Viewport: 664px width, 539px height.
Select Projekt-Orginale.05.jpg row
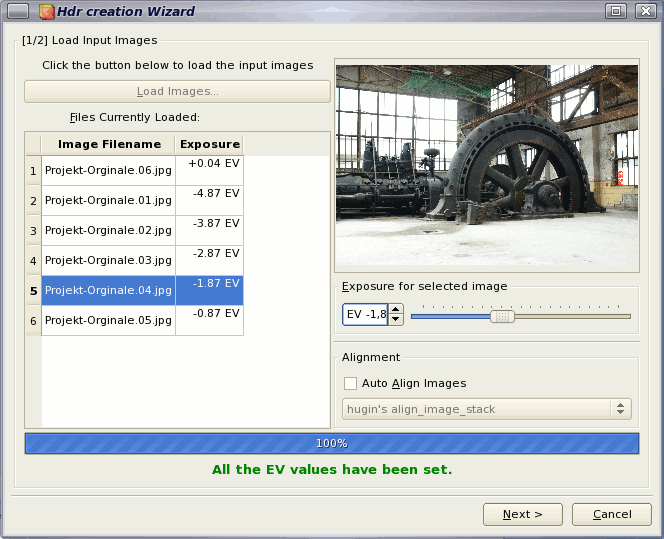point(108,321)
